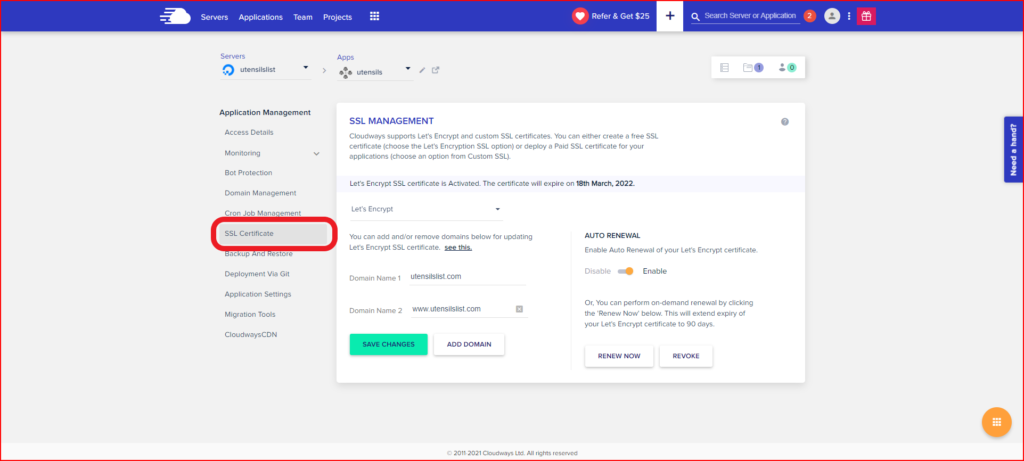Open projects folder icon with badge 1
This screenshot has width=1024, height=461.
753,67
